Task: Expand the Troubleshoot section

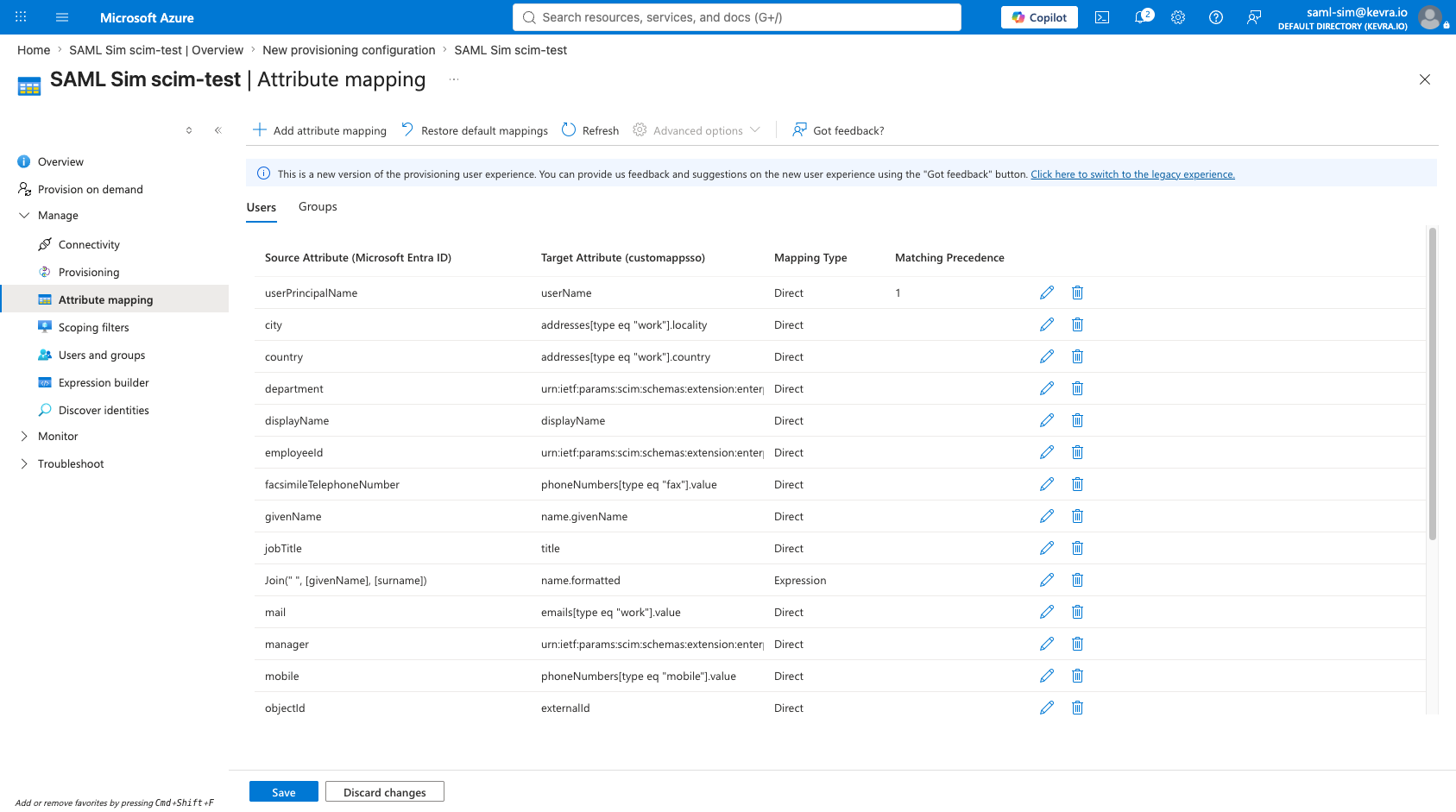Action: pos(24,463)
